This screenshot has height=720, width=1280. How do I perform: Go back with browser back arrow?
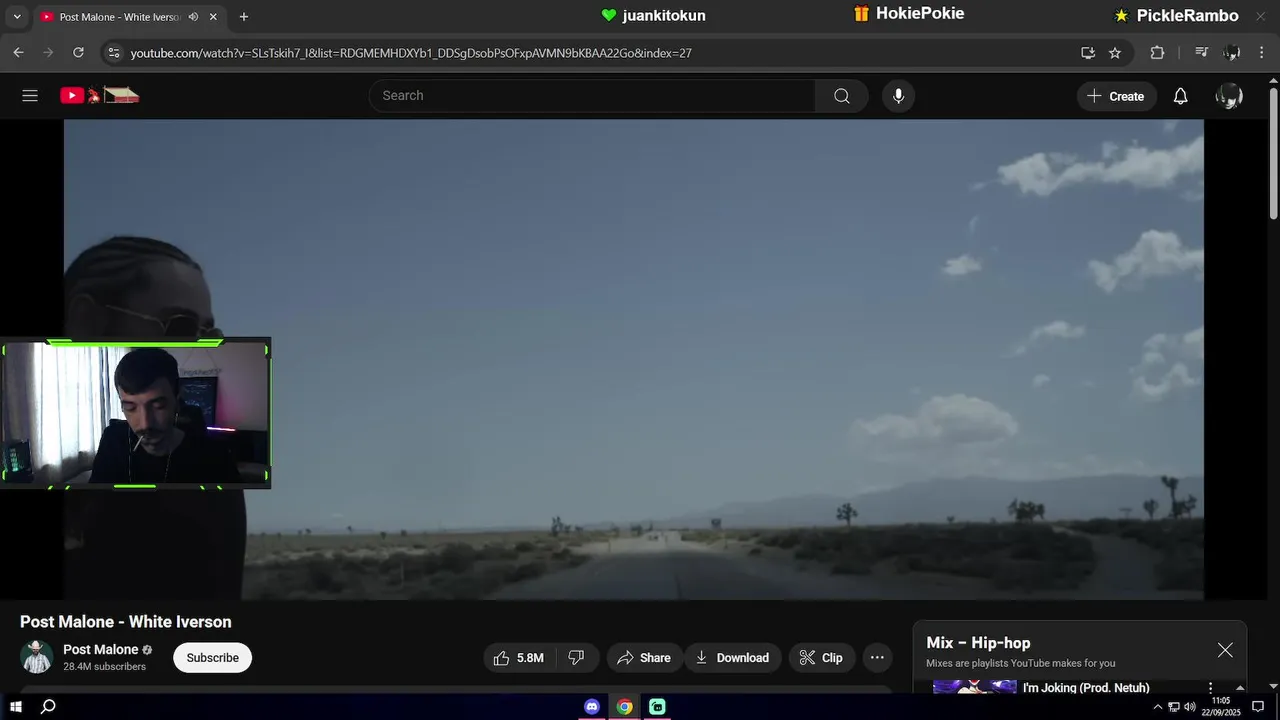(18, 52)
